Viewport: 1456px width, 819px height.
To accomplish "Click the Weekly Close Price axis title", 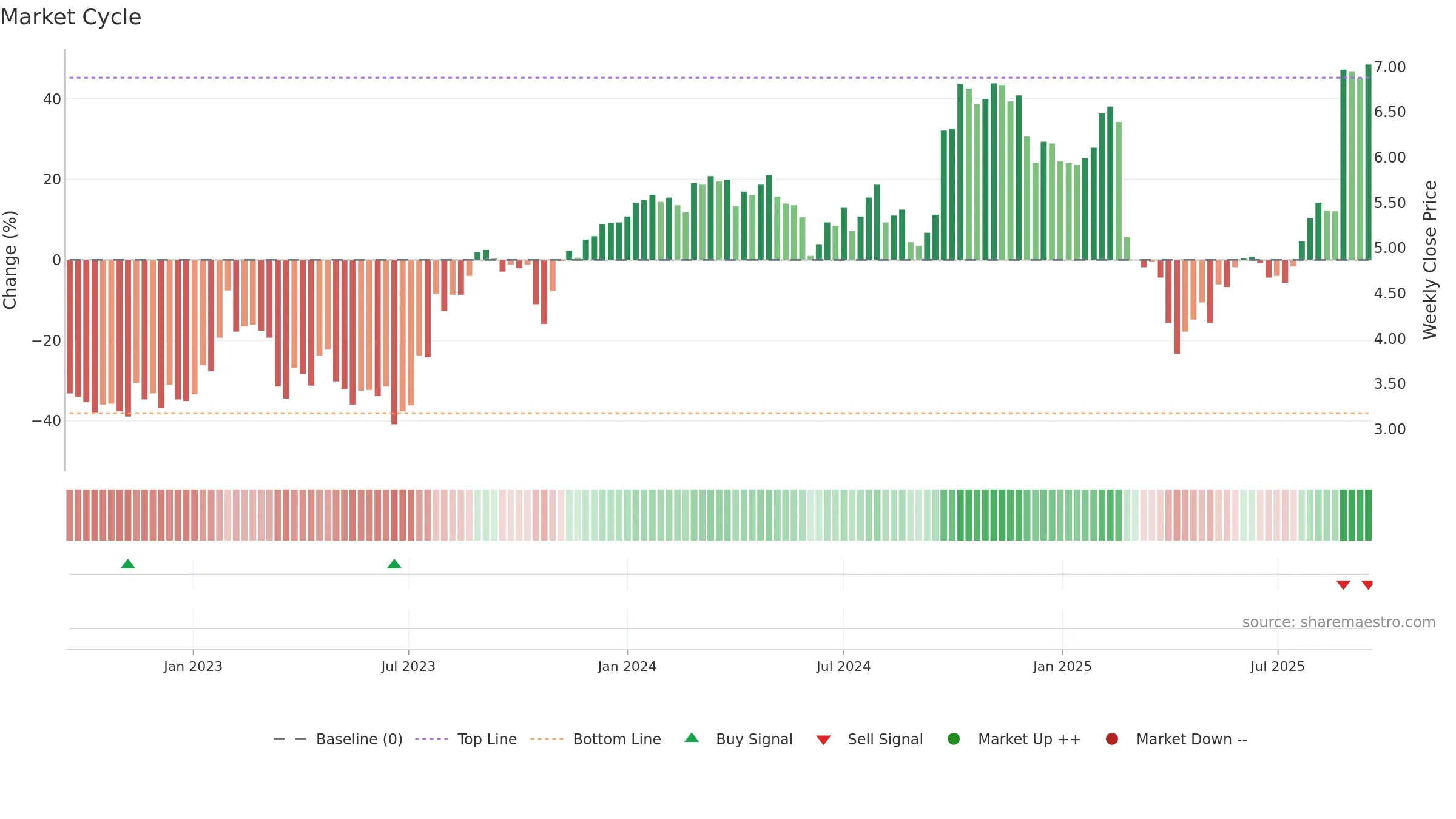I will pyautogui.click(x=1430, y=260).
